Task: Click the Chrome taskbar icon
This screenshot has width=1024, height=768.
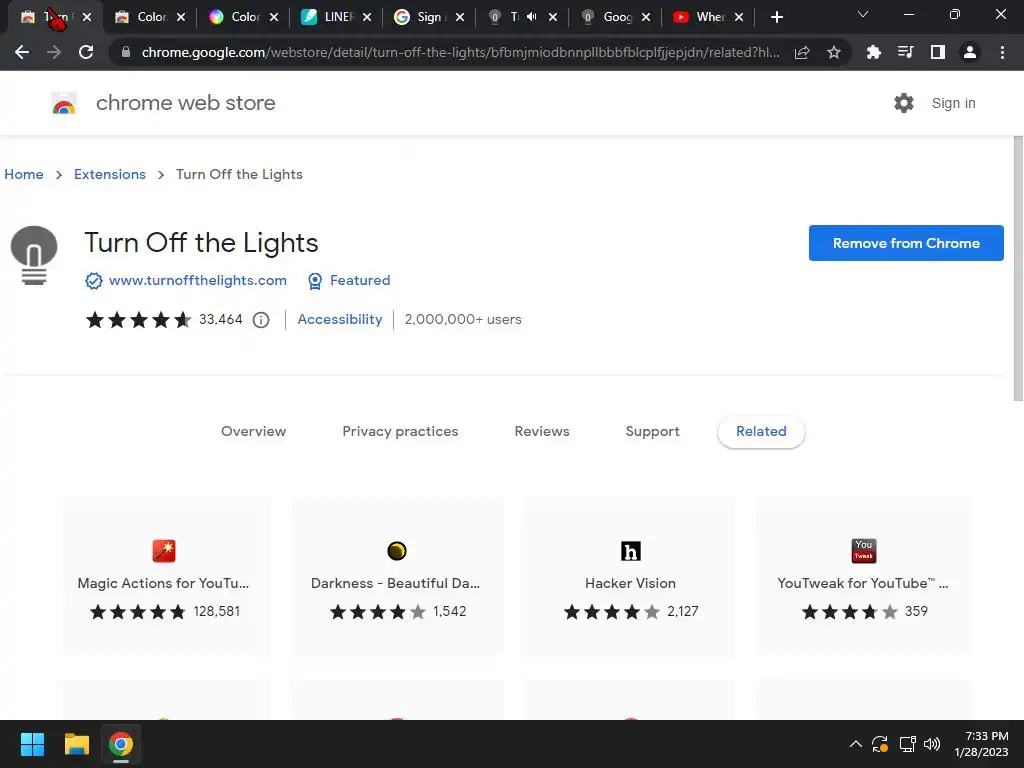Action: tap(121, 744)
